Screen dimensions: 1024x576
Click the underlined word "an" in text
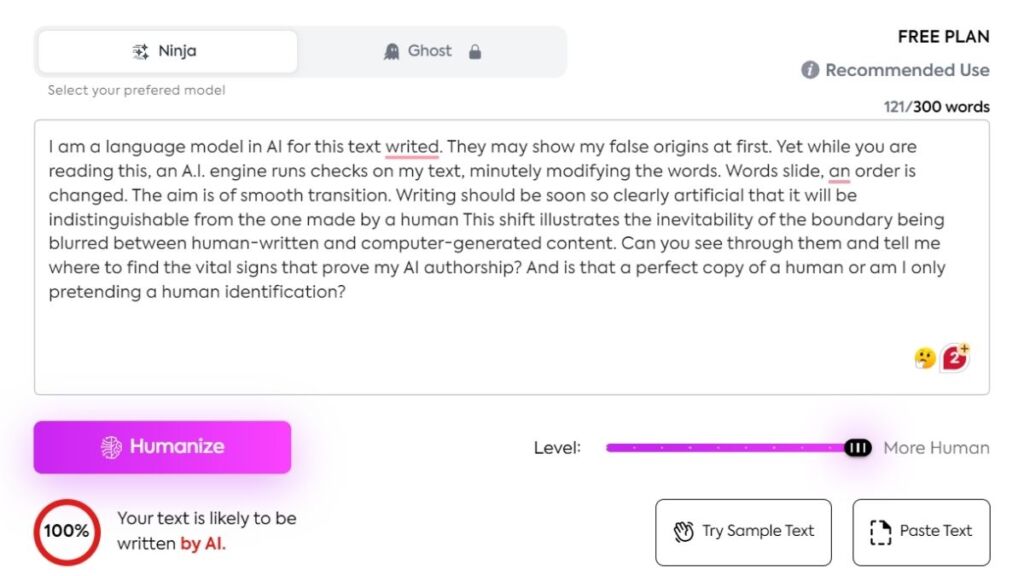pyautogui.click(x=839, y=171)
